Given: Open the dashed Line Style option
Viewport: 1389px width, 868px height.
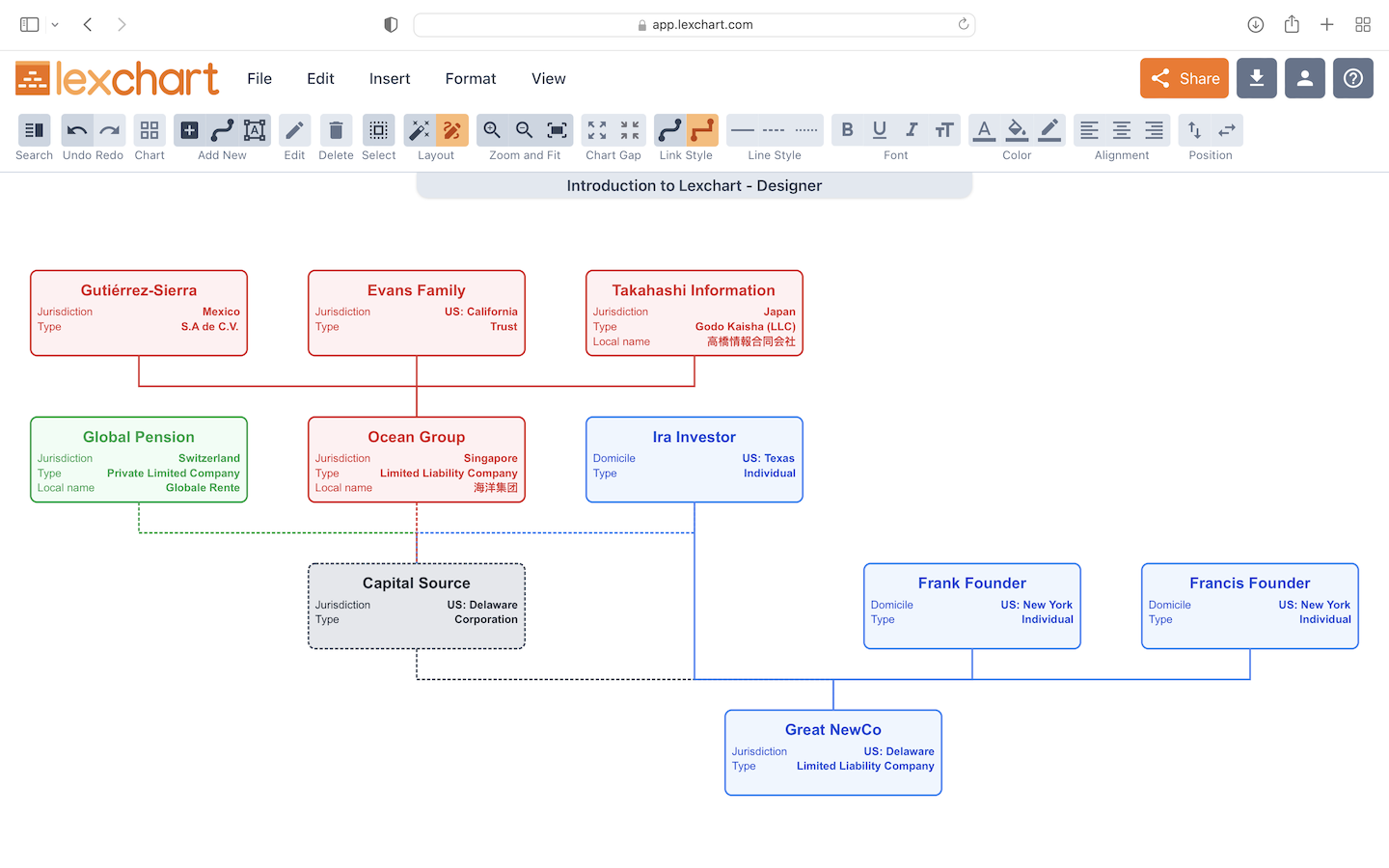Looking at the screenshot, I should tap(774, 129).
